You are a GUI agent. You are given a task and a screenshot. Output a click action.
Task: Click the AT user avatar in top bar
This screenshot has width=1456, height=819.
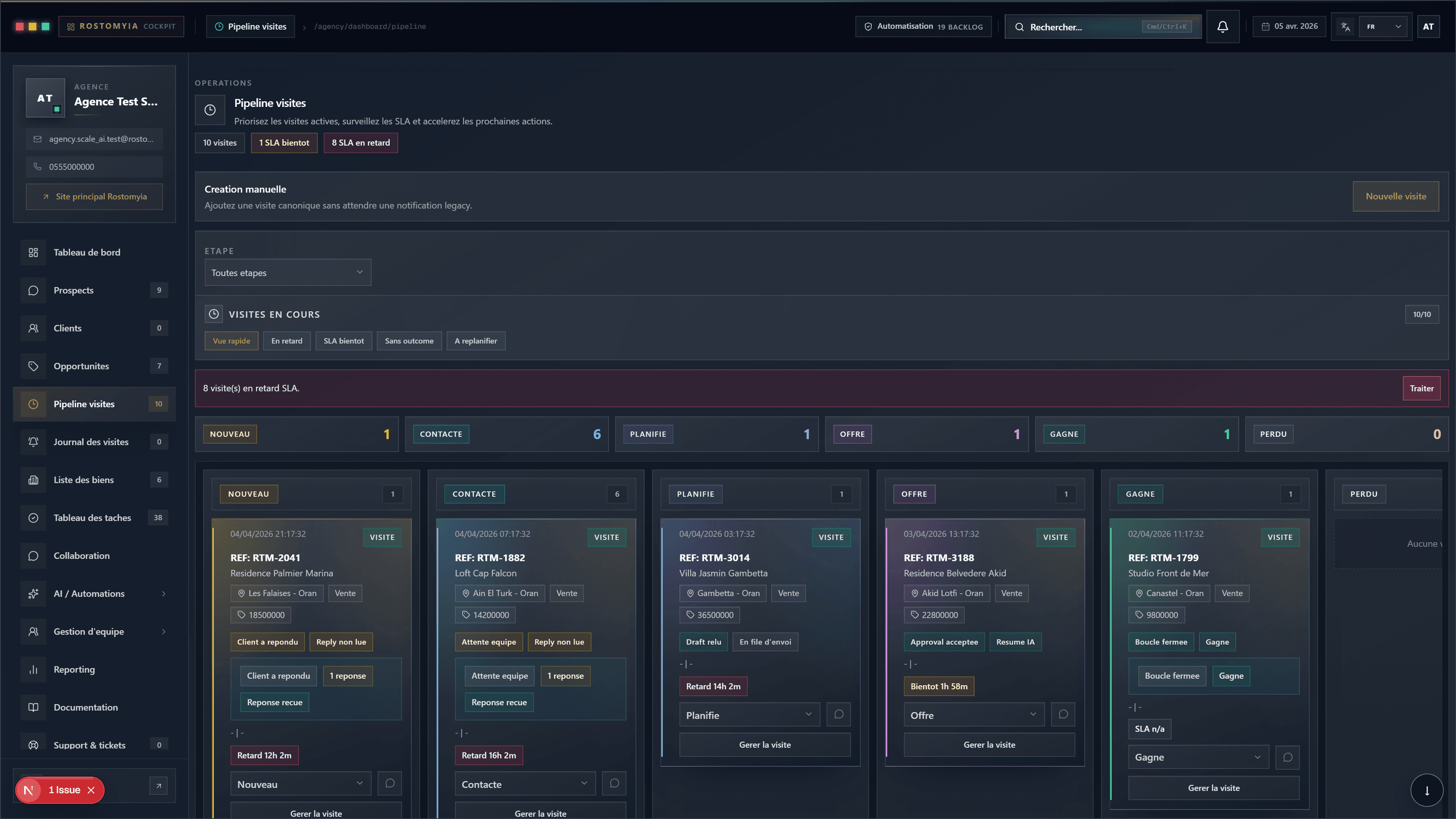[1428, 26]
